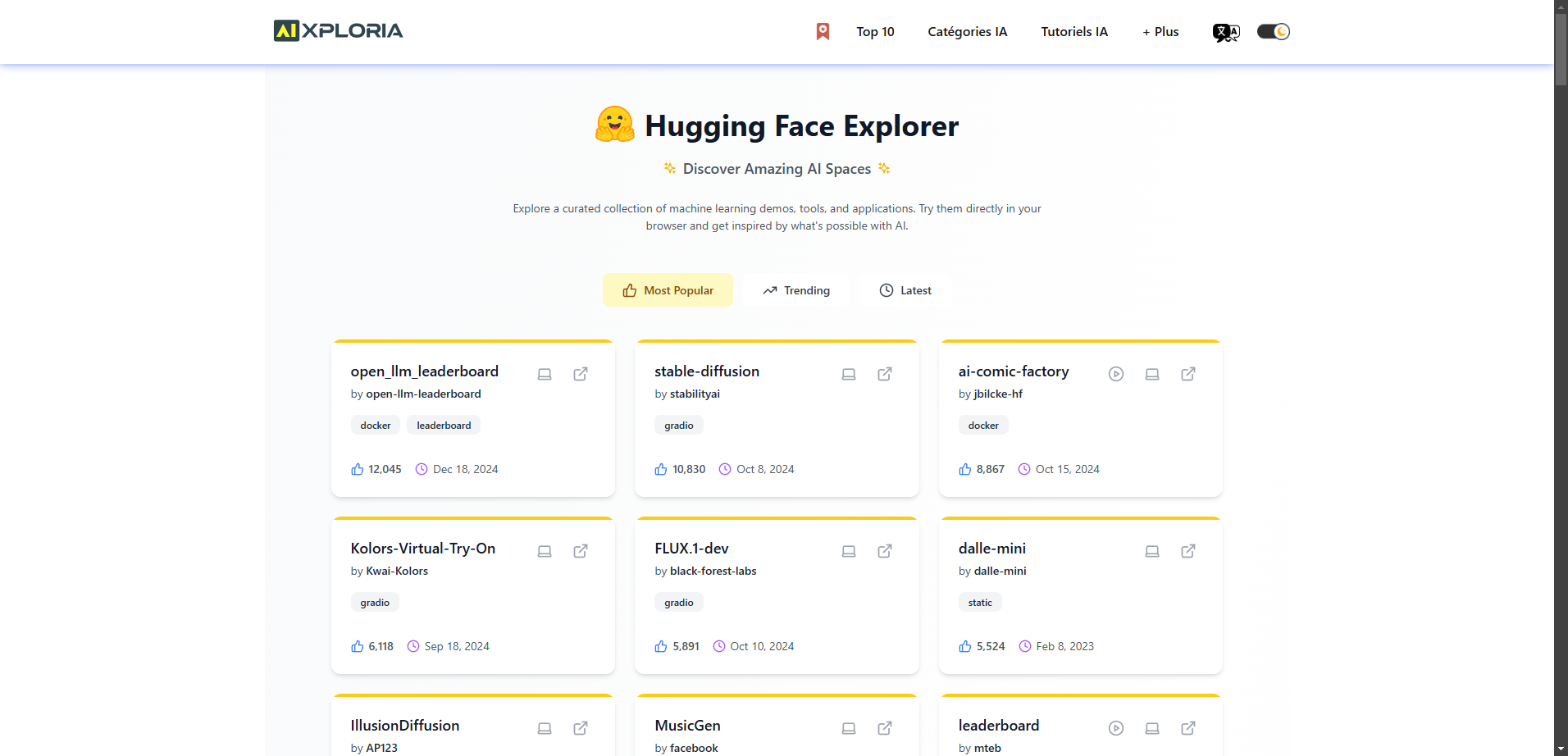1568x756 pixels.
Task: Click the 12,045 likes count
Action: coord(385,469)
